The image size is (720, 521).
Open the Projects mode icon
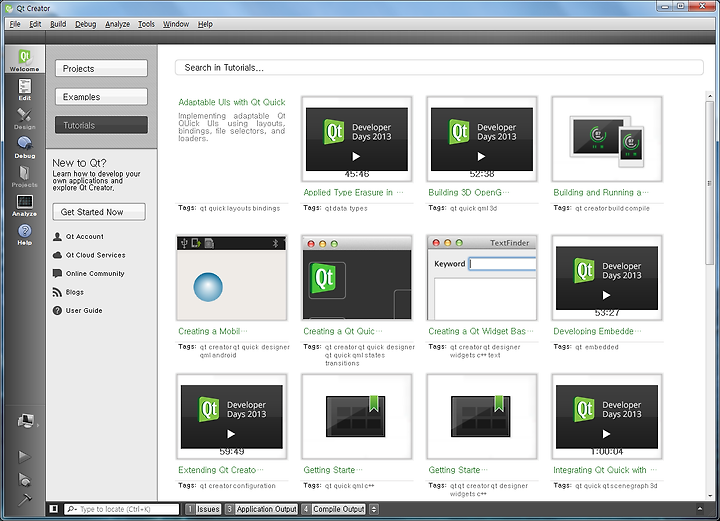pyautogui.click(x=24, y=176)
